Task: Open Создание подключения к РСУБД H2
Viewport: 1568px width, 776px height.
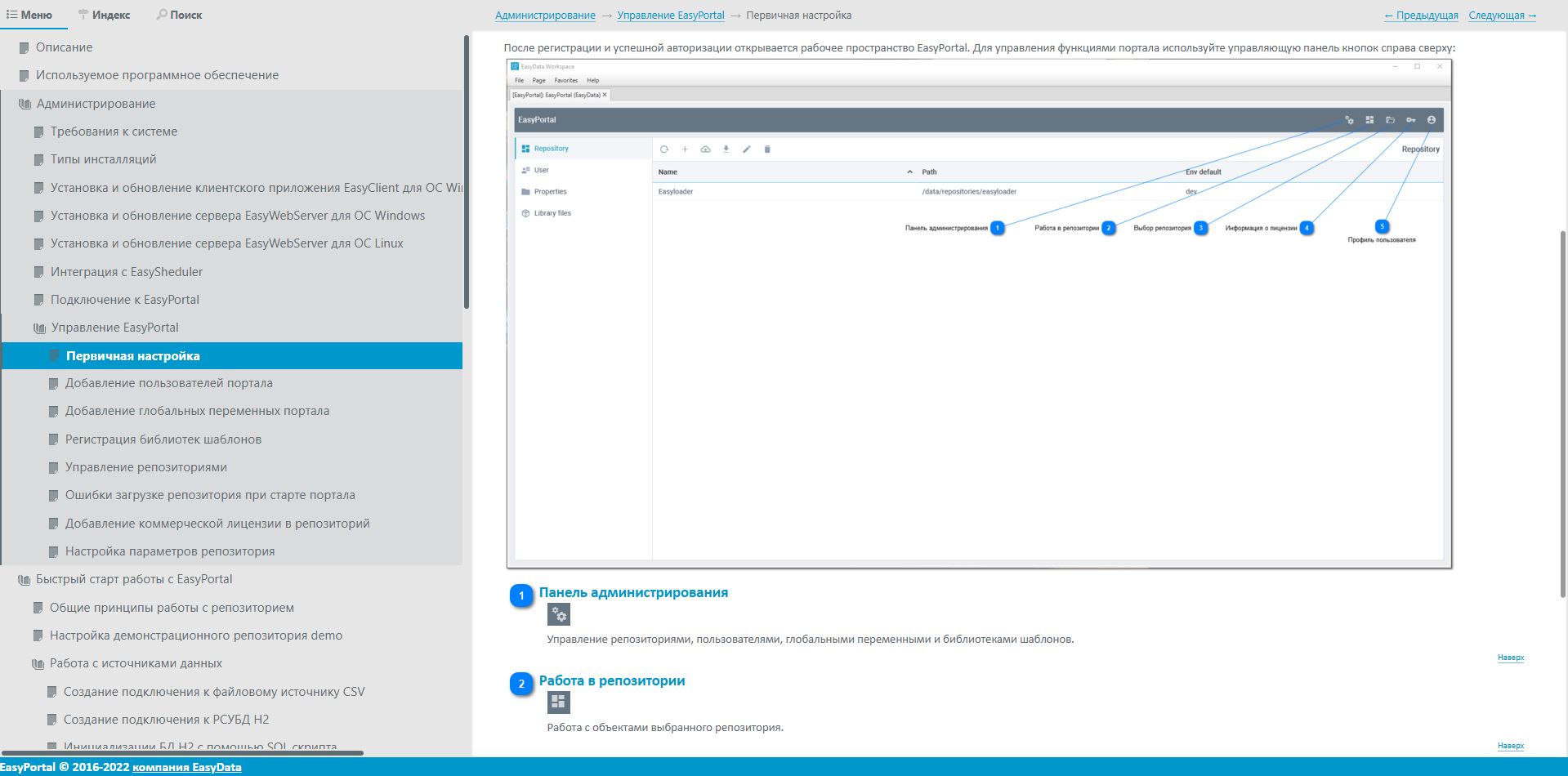Action: pos(166,720)
